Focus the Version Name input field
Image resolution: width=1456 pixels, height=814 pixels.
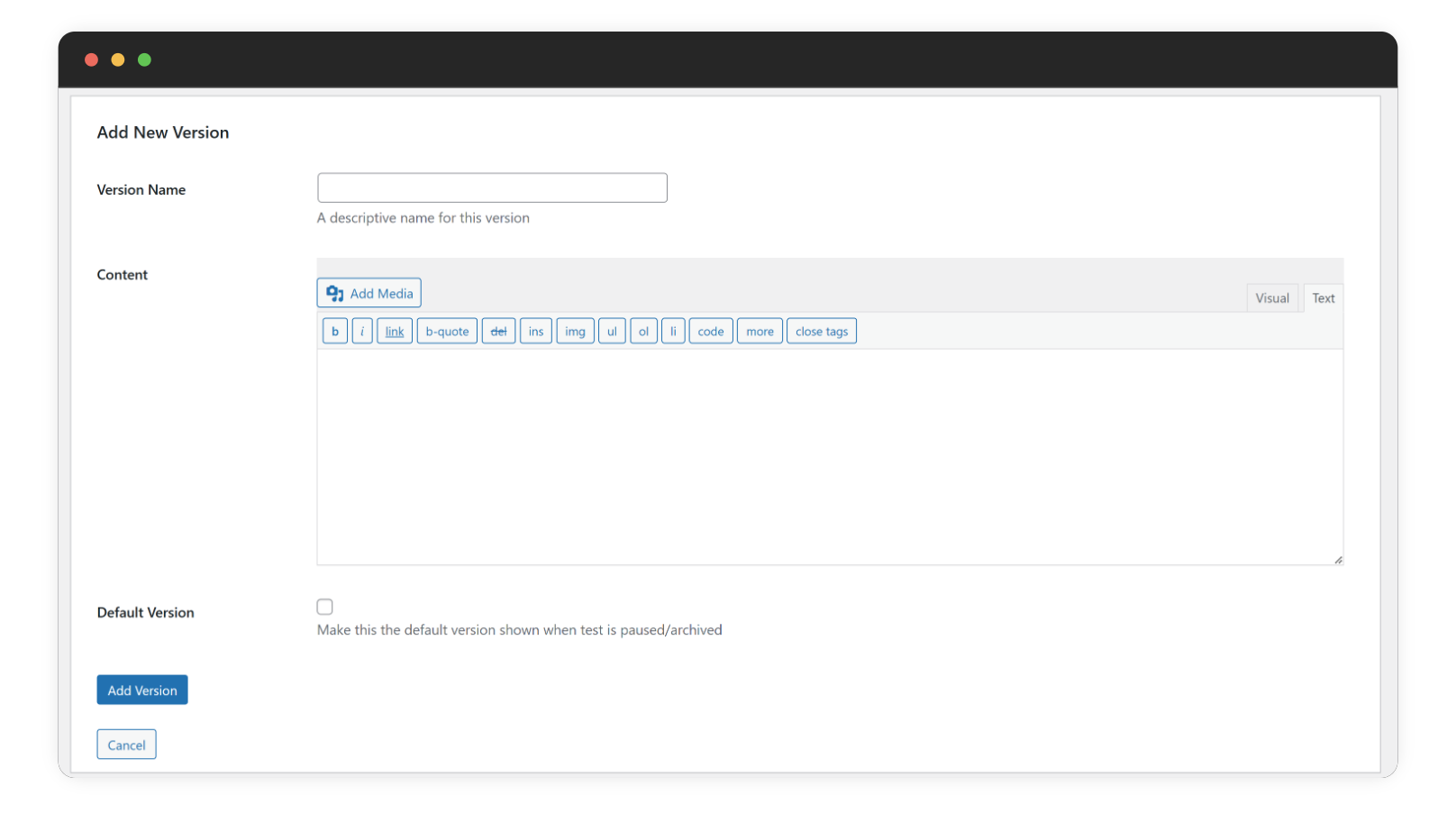(x=492, y=187)
